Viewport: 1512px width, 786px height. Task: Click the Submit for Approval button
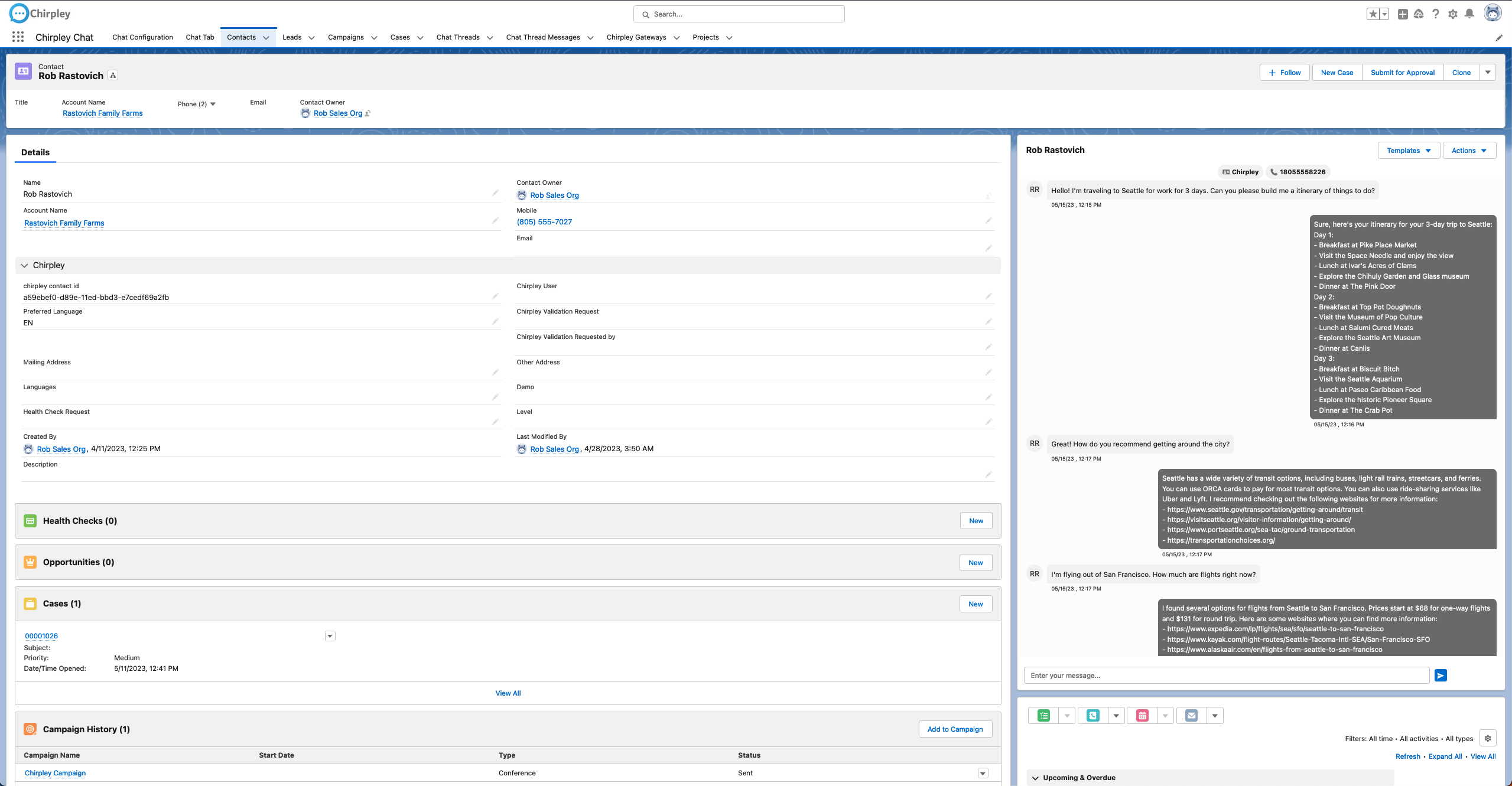pyautogui.click(x=1402, y=73)
